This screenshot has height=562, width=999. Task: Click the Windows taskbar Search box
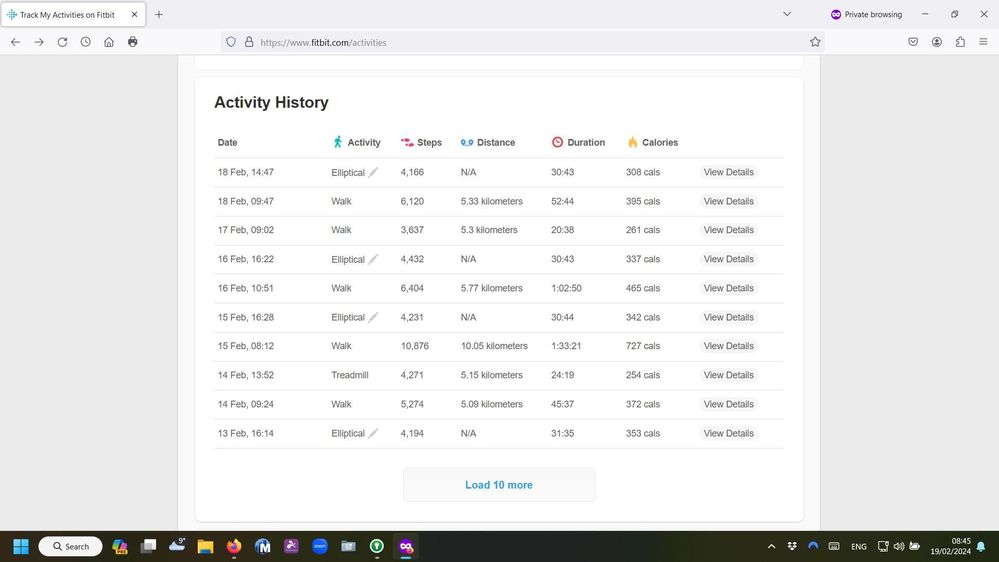click(70, 547)
